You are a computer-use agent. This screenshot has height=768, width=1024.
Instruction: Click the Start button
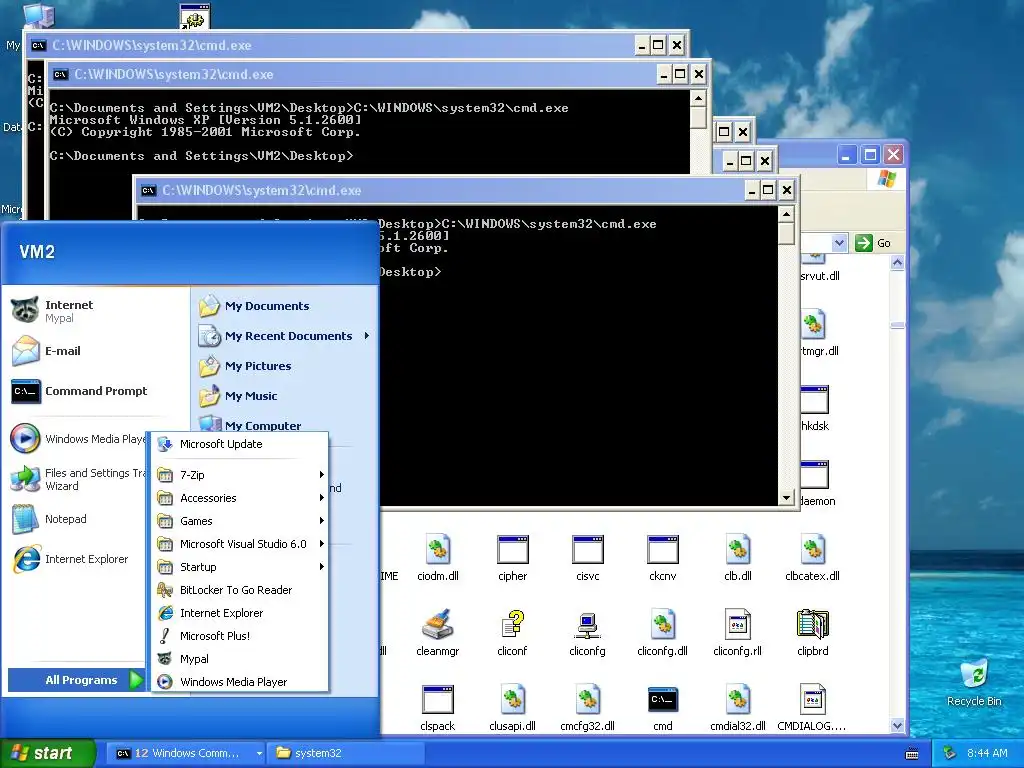point(47,753)
